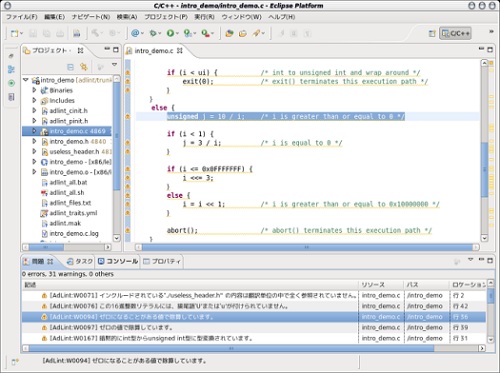Click Link with Editor icon in project view

click(84, 67)
